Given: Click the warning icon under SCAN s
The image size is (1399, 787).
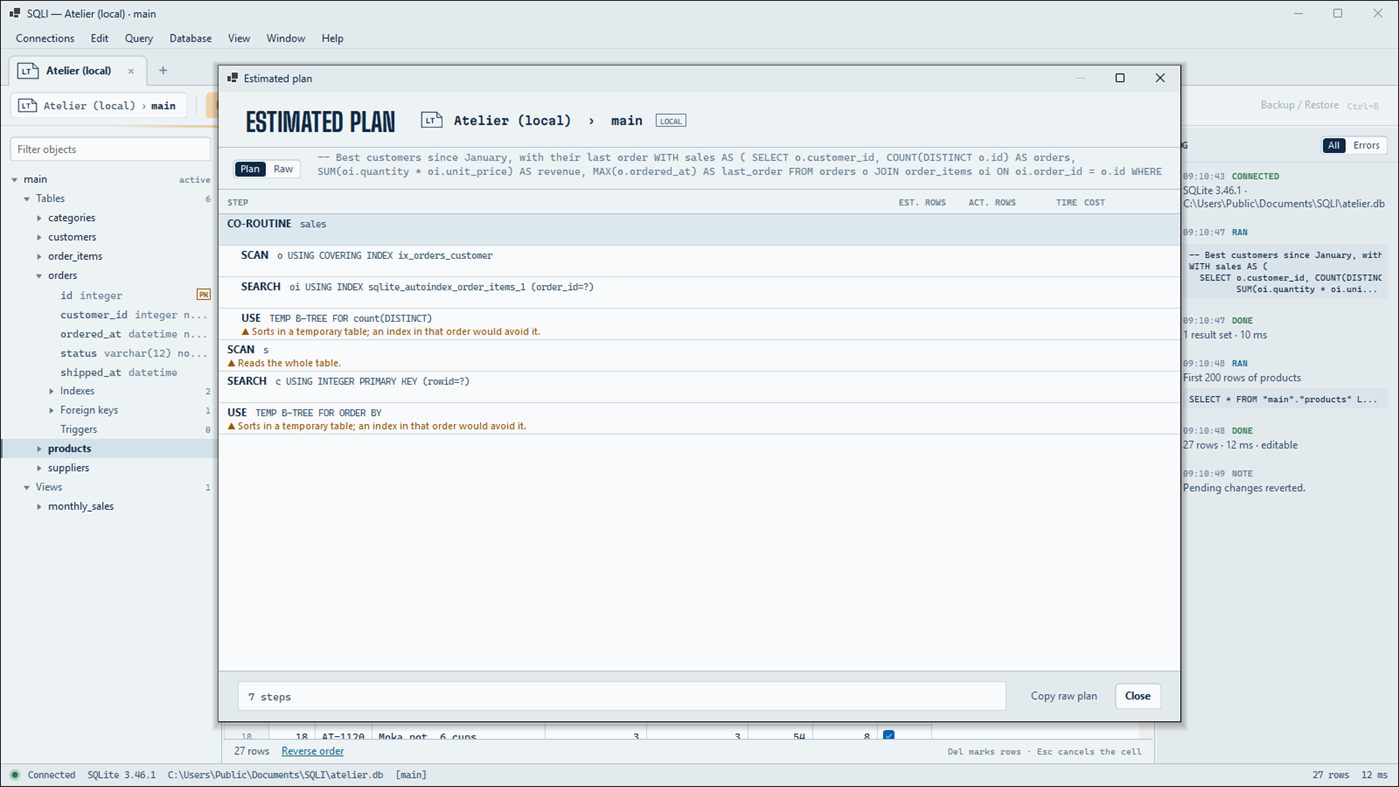Looking at the screenshot, I should tap(232, 363).
